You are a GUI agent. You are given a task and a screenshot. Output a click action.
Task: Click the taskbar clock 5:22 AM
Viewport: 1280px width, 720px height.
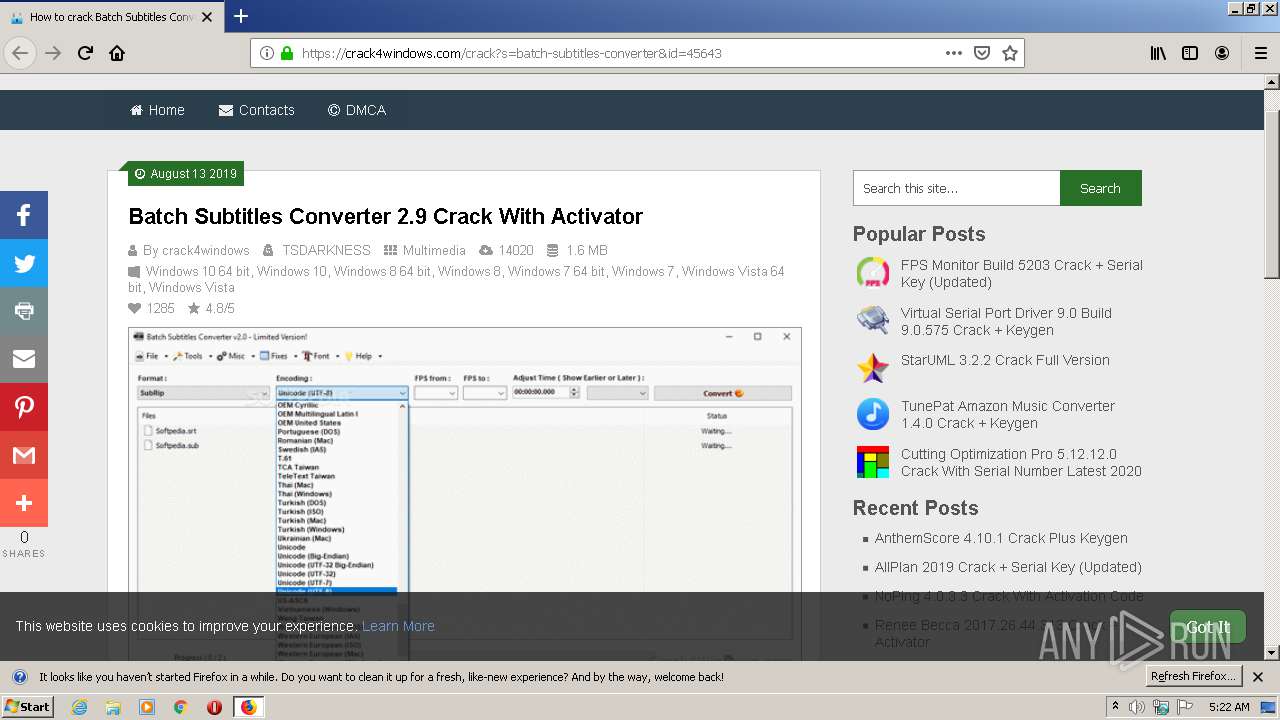click(x=1229, y=707)
